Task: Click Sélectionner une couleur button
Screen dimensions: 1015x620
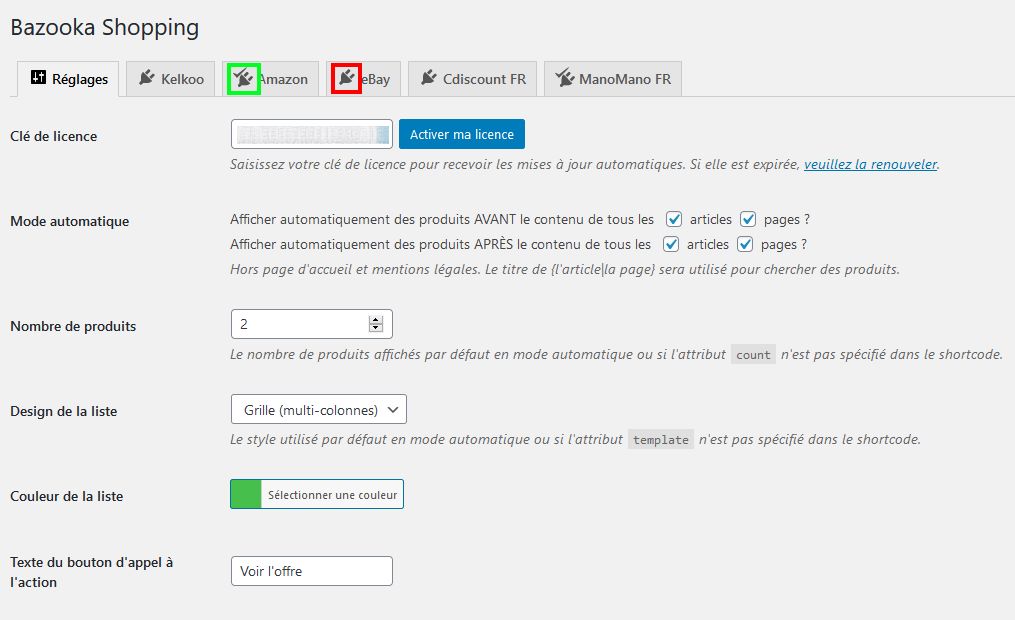Action: tap(332, 494)
